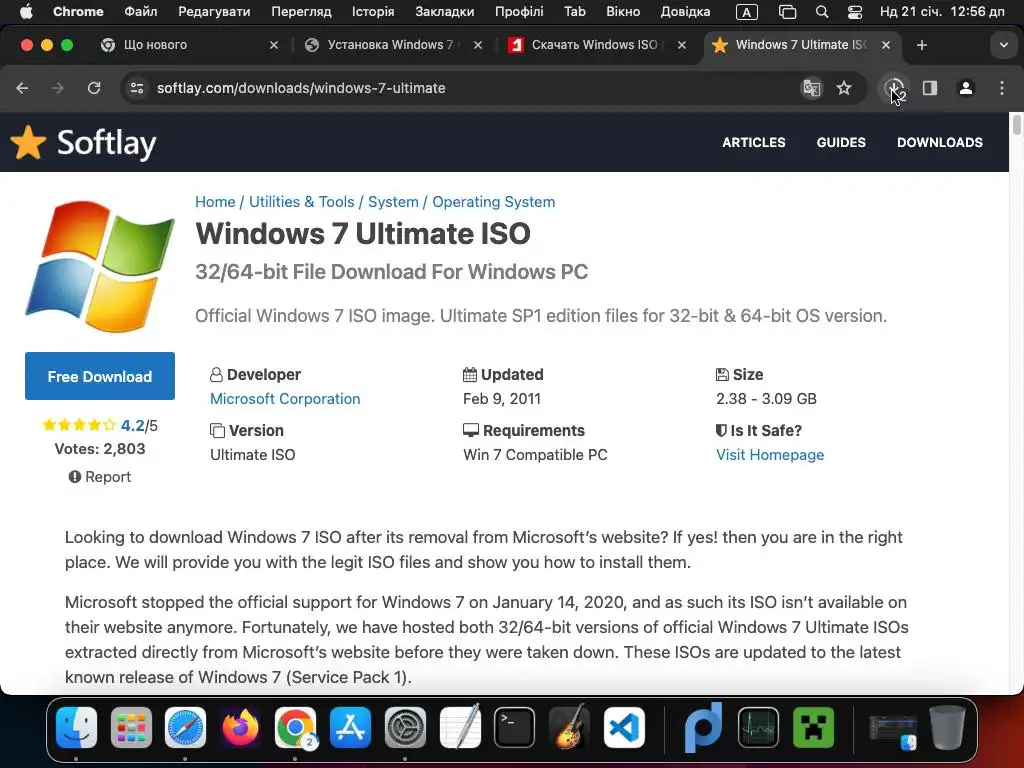Click the Chrome back arrow
This screenshot has height=768, width=1024.
pos(22,88)
